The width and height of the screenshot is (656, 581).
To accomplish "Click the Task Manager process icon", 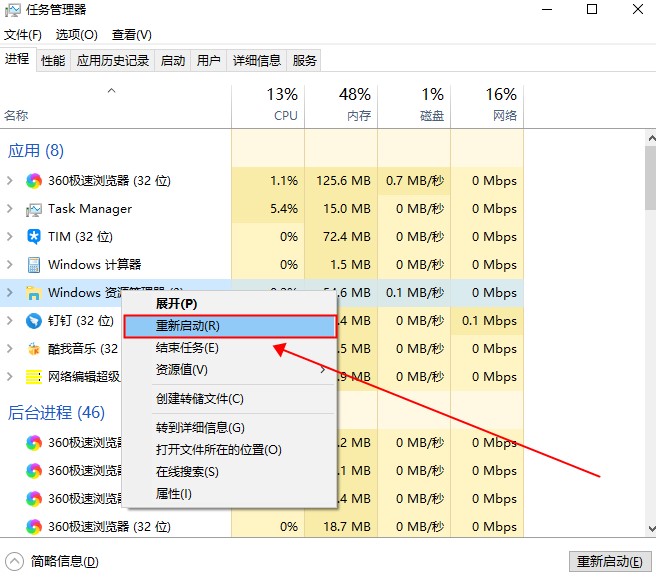I will [x=33, y=209].
